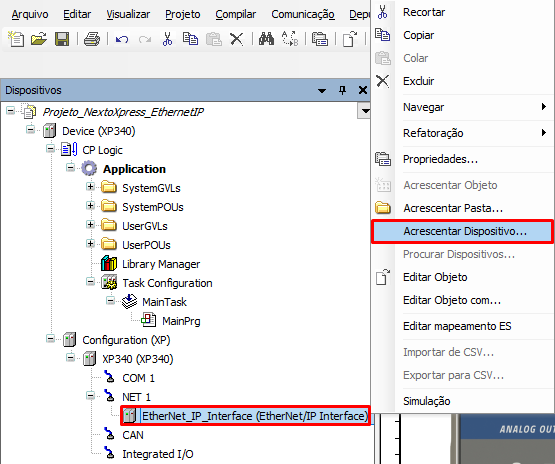Click the Paste icon in toolbar
The image size is (555, 464).
pos(213,39)
